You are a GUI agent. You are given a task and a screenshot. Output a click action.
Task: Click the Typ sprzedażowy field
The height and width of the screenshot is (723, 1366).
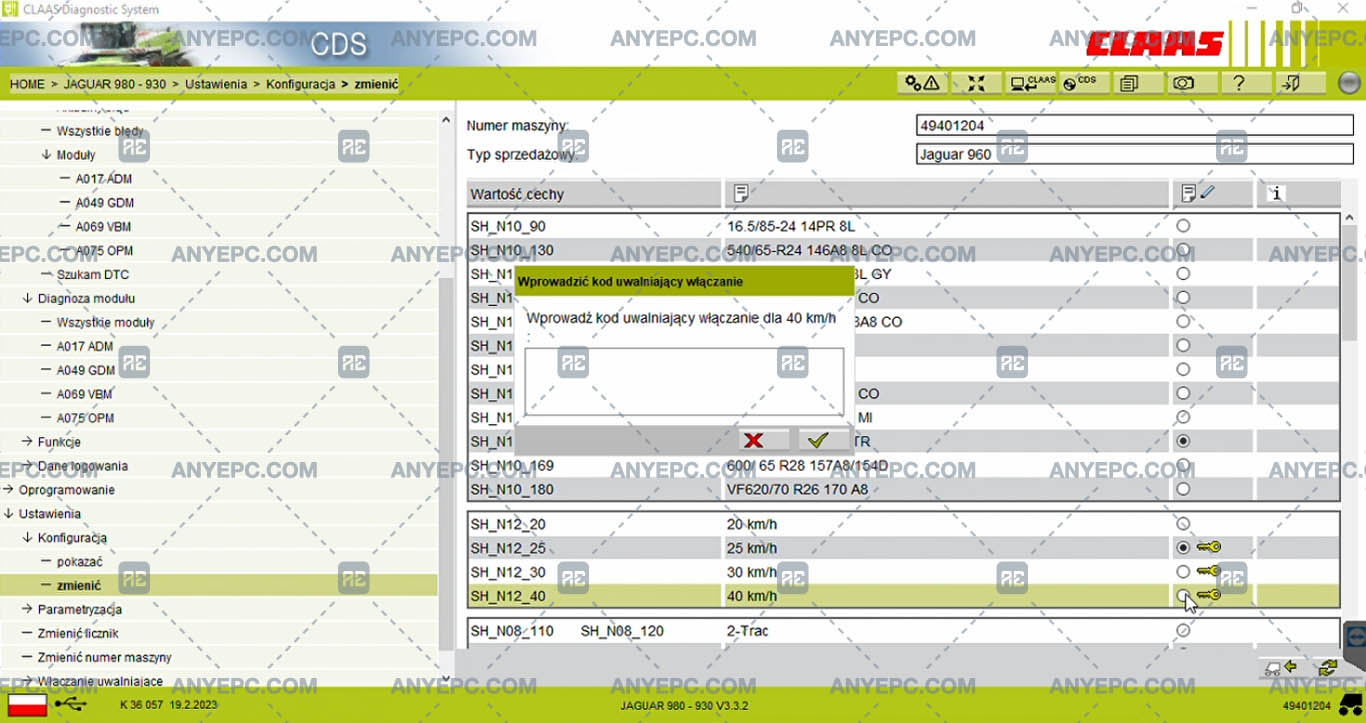tap(1135, 154)
